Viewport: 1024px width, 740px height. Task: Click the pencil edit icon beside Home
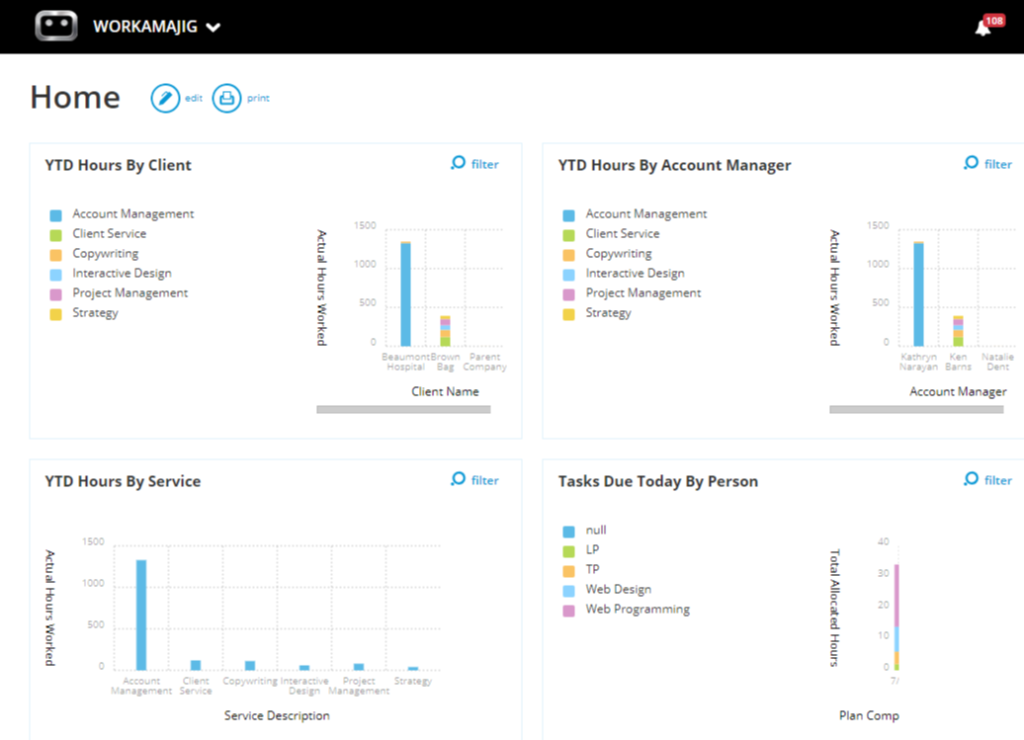[x=165, y=98]
